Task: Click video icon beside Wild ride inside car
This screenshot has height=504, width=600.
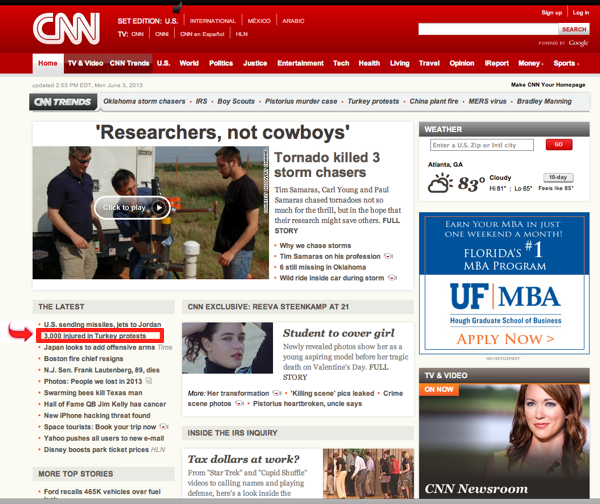Action: [392, 278]
